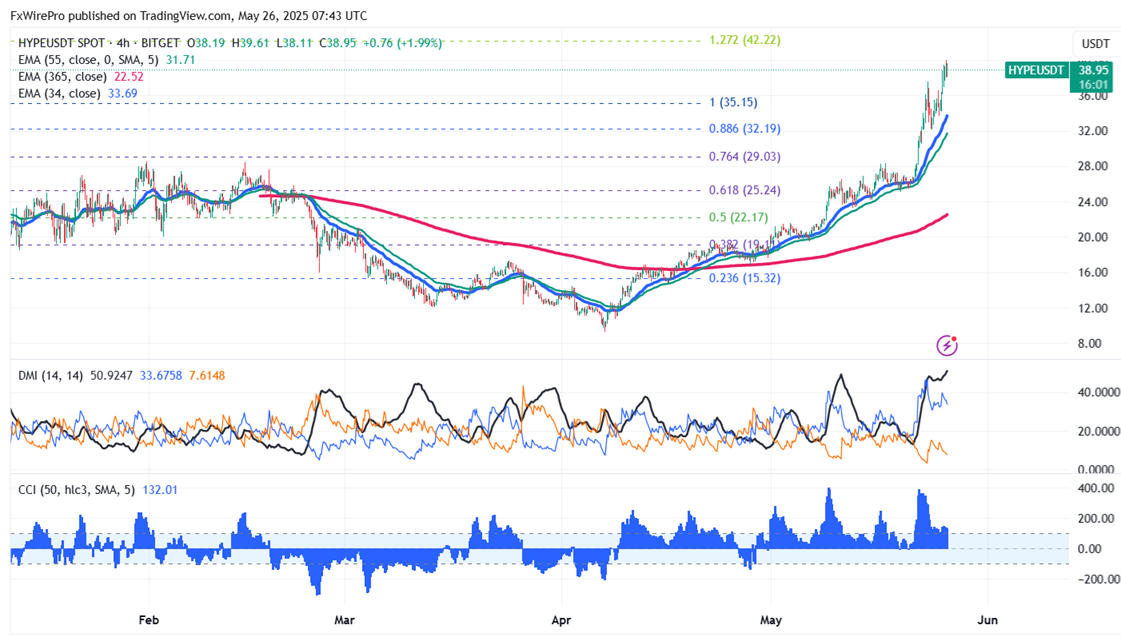Select the EMA (365, close) indicator legend
The image size is (1121, 635).
tap(62, 77)
